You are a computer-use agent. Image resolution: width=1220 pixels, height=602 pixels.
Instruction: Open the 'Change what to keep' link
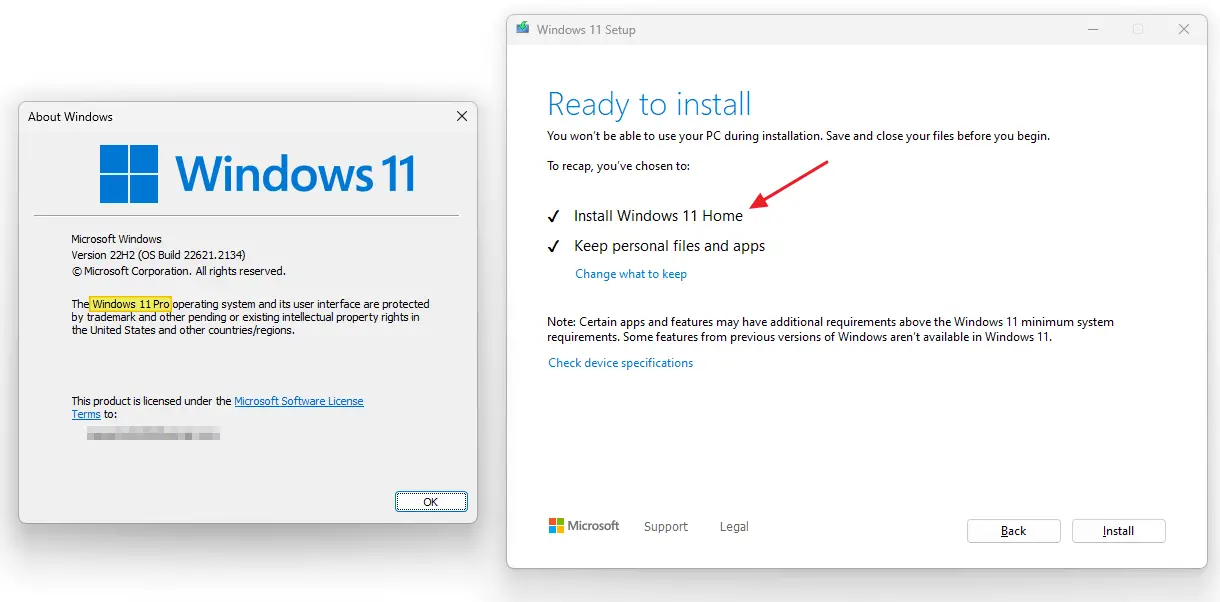point(631,274)
